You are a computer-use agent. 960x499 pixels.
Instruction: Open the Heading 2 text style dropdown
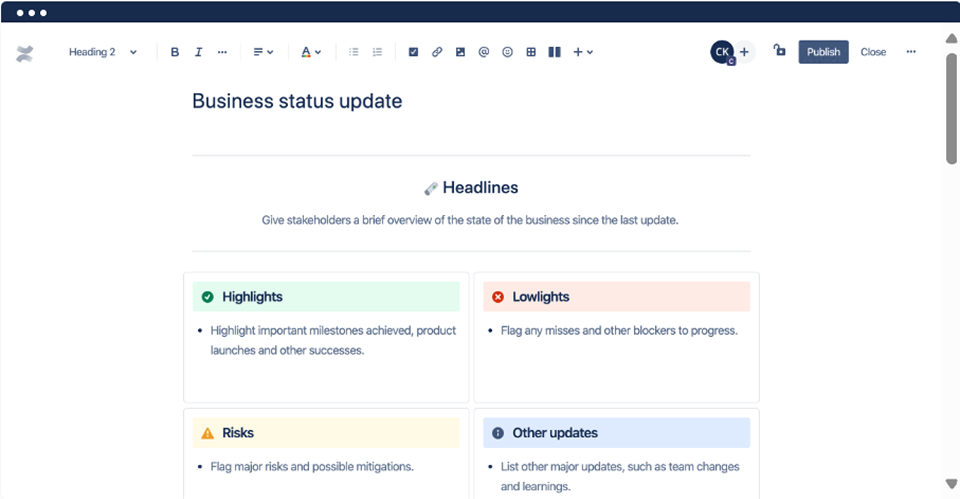(x=103, y=52)
